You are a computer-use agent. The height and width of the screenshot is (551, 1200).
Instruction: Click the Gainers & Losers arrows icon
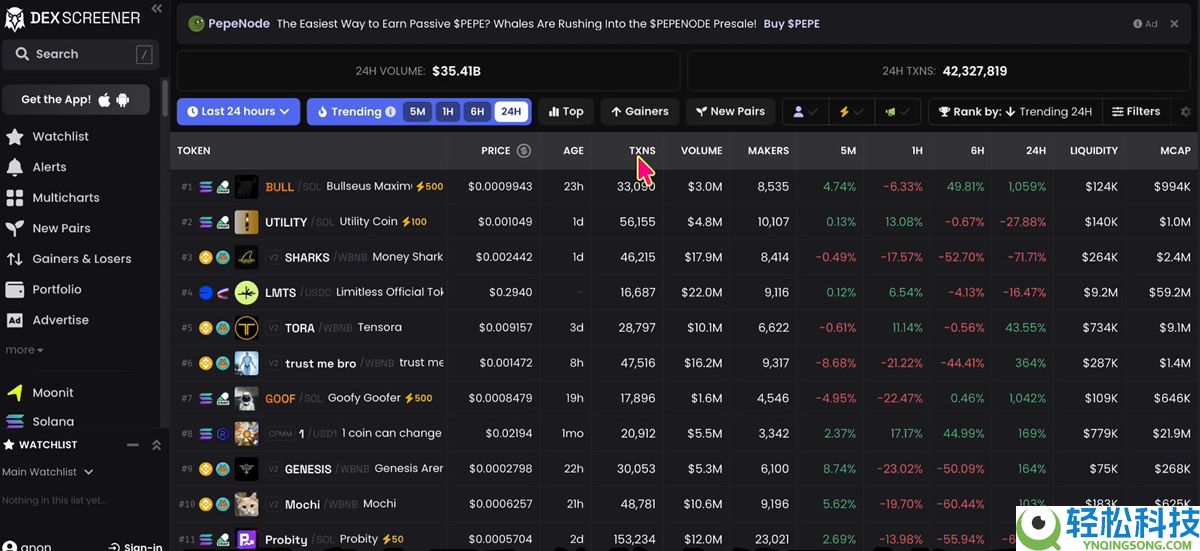(14, 259)
